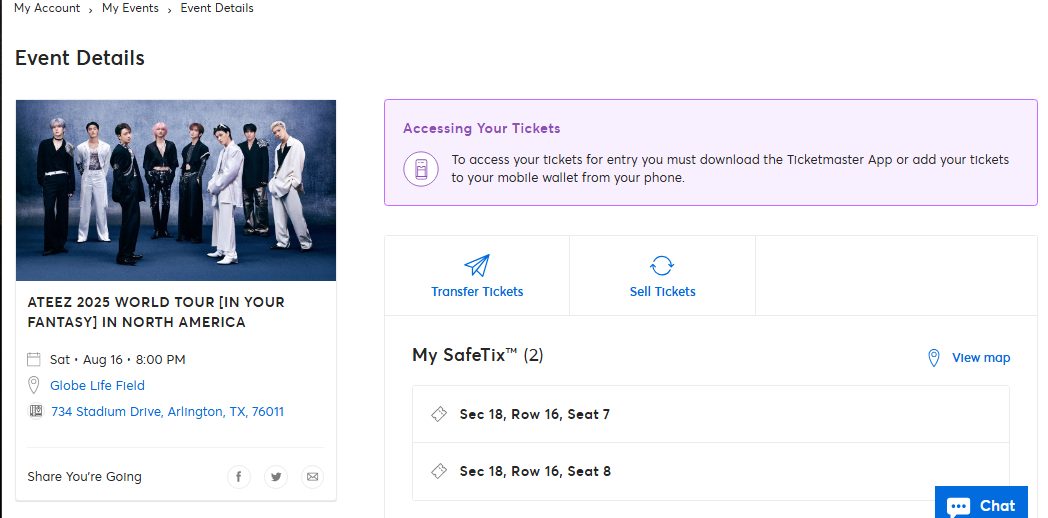
Task: Go to My Account breadcrumb
Action: click(47, 9)
